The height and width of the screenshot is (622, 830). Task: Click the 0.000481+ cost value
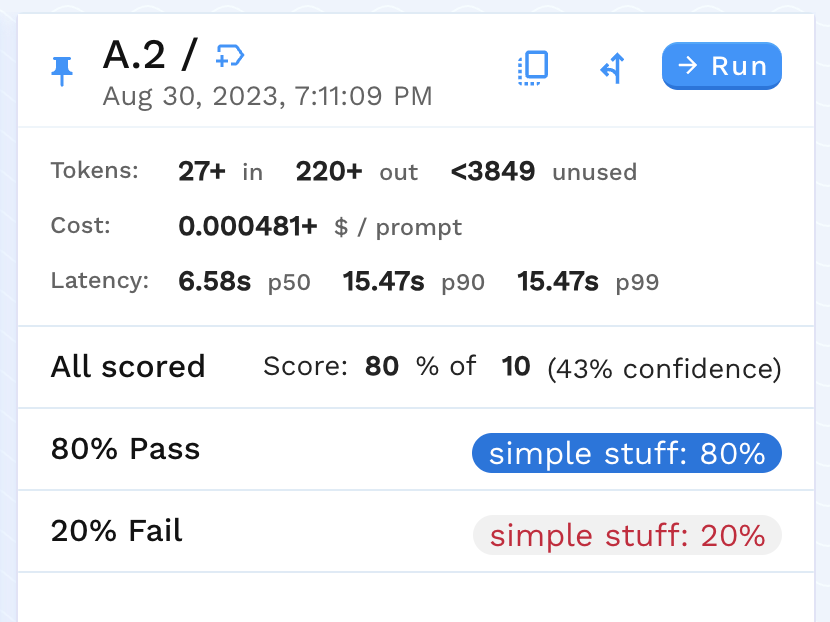coord(248,226)
